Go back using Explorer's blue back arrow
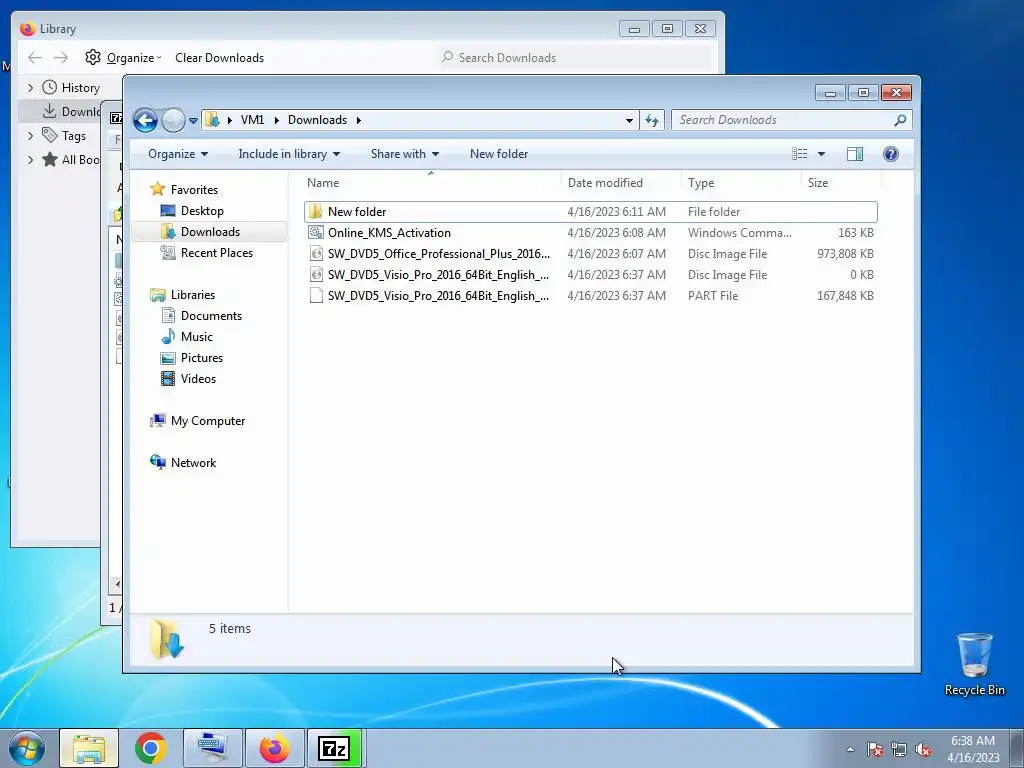1024x768 pixels. point(145,120)
